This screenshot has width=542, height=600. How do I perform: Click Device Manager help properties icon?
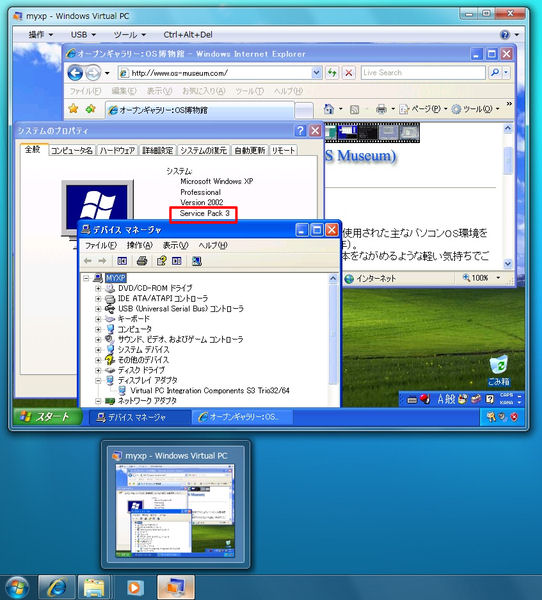(x=161, y=261)
